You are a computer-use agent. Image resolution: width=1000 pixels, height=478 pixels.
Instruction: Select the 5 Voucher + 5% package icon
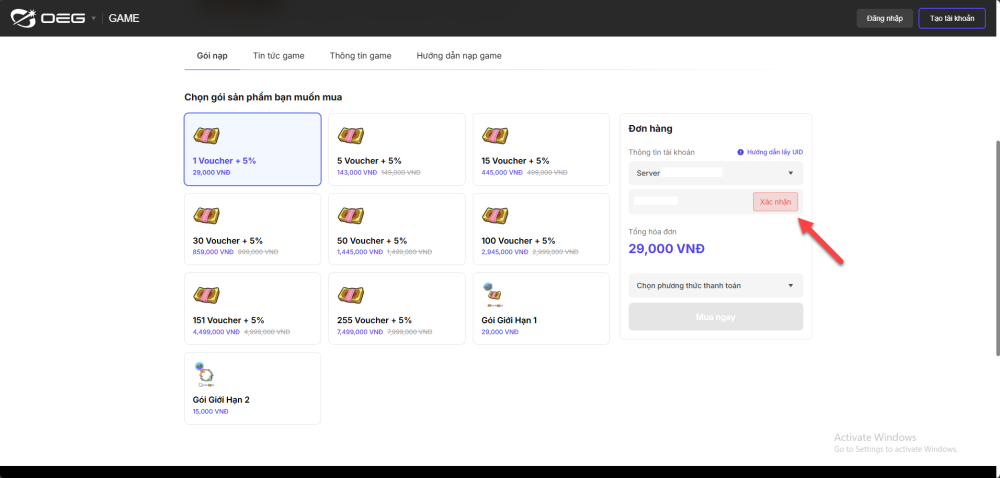click(x=350, y=136)
